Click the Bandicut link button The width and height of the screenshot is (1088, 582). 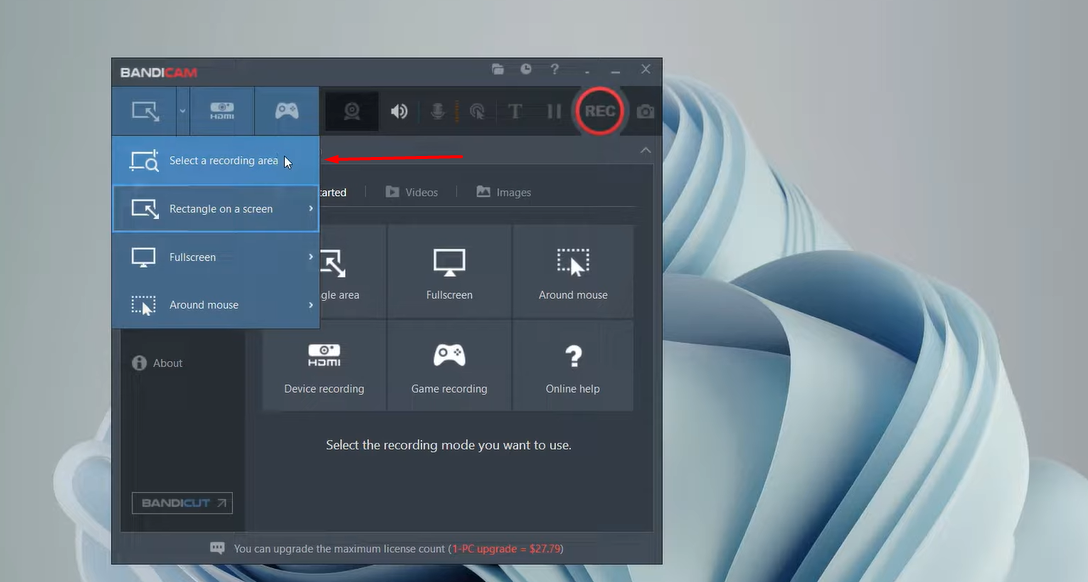click(x=182, y=503)
